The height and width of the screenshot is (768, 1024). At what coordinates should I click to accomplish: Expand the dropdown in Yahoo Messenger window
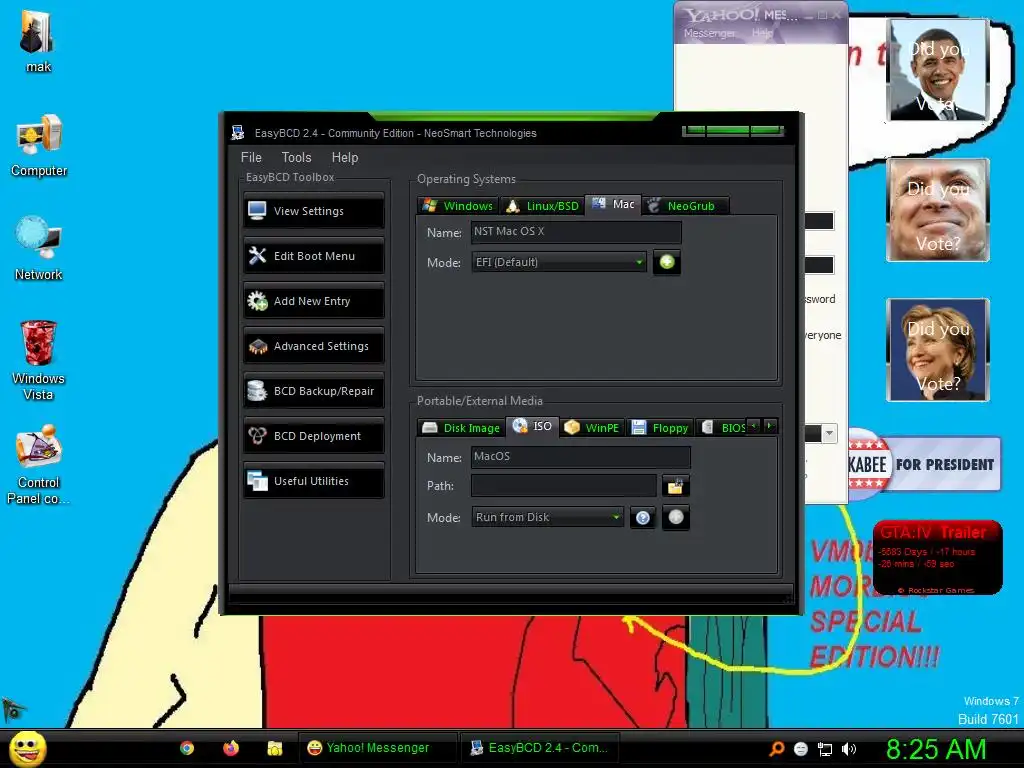point(829,433)
